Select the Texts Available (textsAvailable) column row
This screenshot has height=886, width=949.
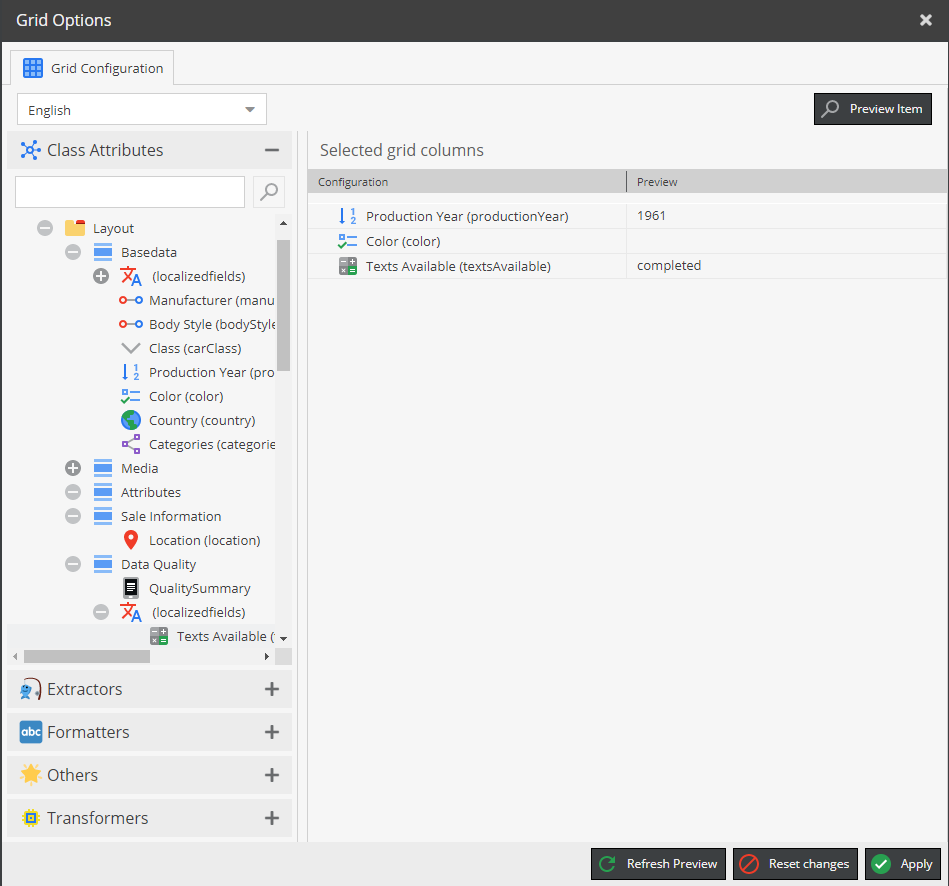tap(626, 266)
